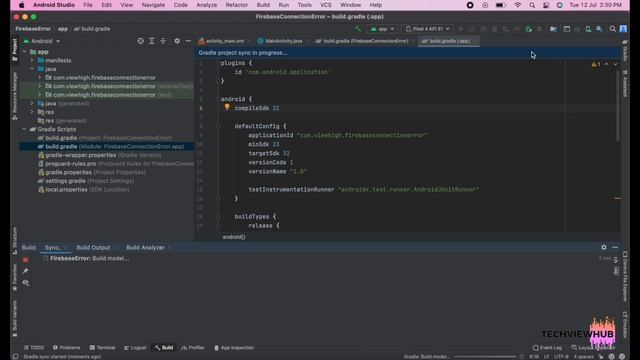The width and height of the screenshot is (640, 360).
Task: Click the lightbulb quick-fix icon at compileSdk
Action: click(227, 107)
